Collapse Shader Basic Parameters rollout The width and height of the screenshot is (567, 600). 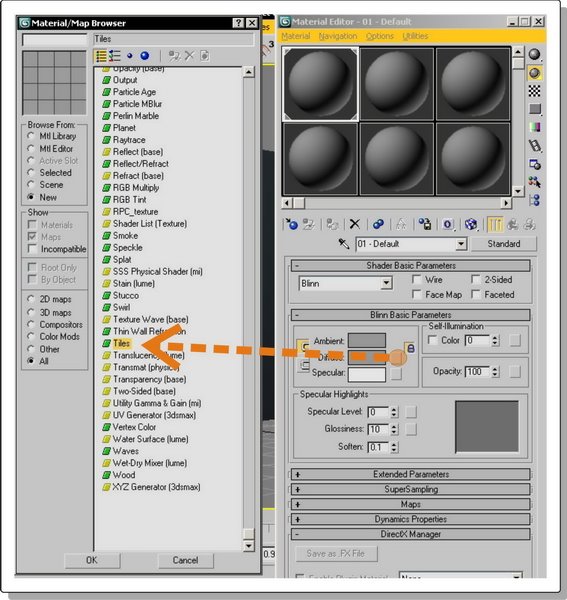pos(411,266)
